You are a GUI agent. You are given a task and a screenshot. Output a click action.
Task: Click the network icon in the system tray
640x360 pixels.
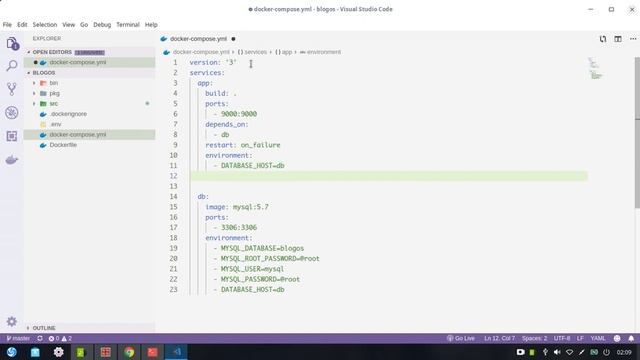[x=569, y=352]
